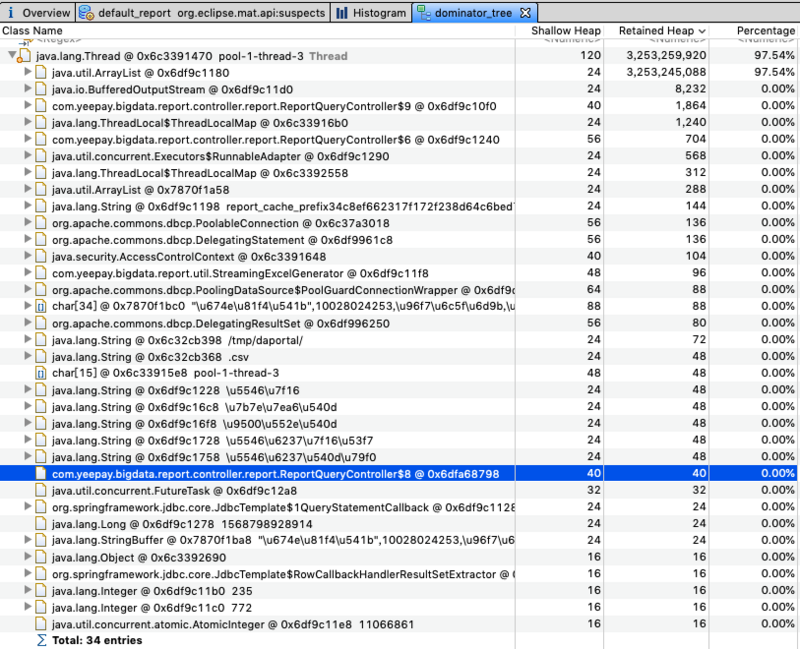
Task: Click the object icon of ArrayList @ 0x6df9c1180
Action: point(41,72)
